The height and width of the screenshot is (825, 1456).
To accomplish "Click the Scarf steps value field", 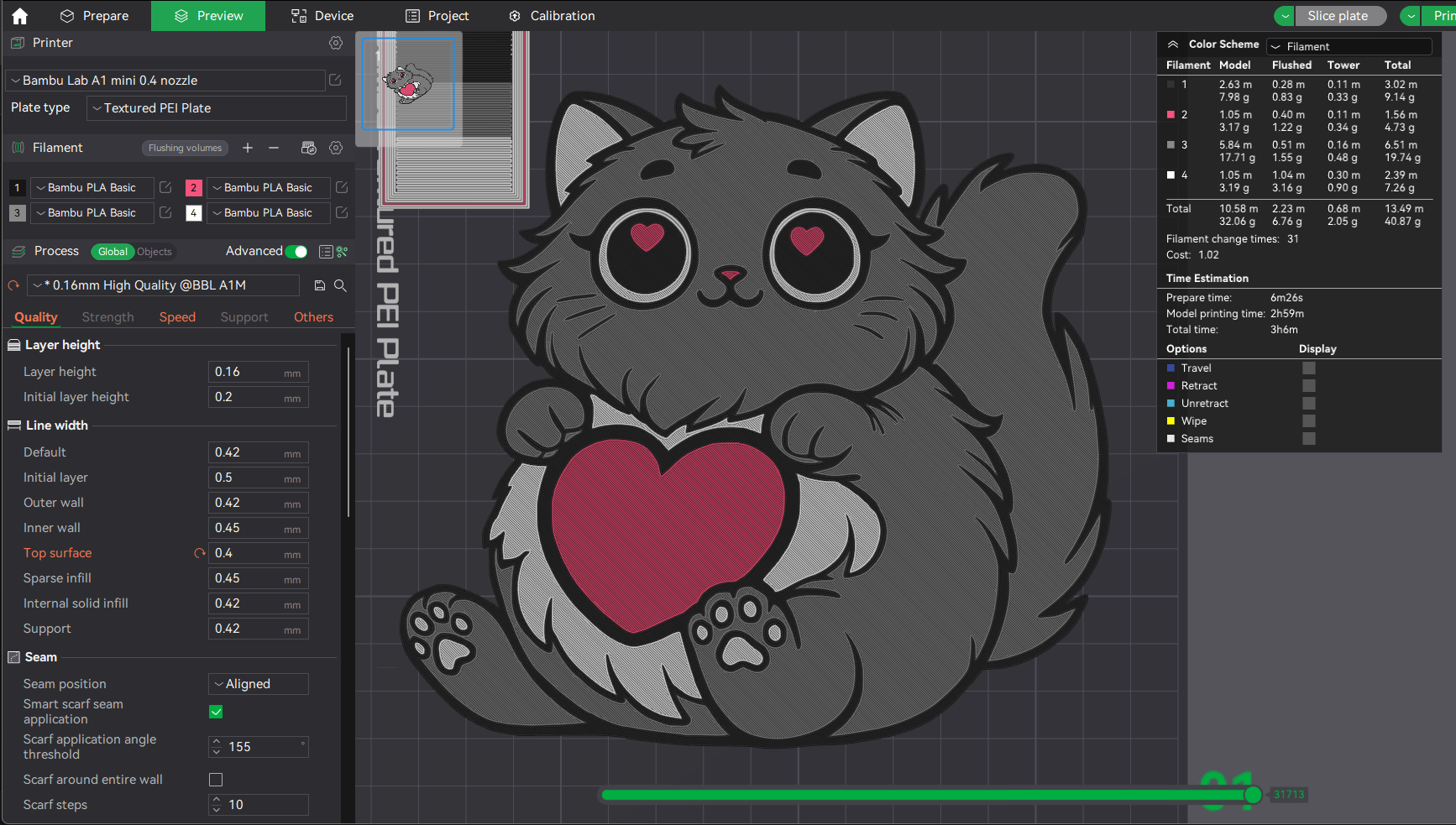I will 259,805.
